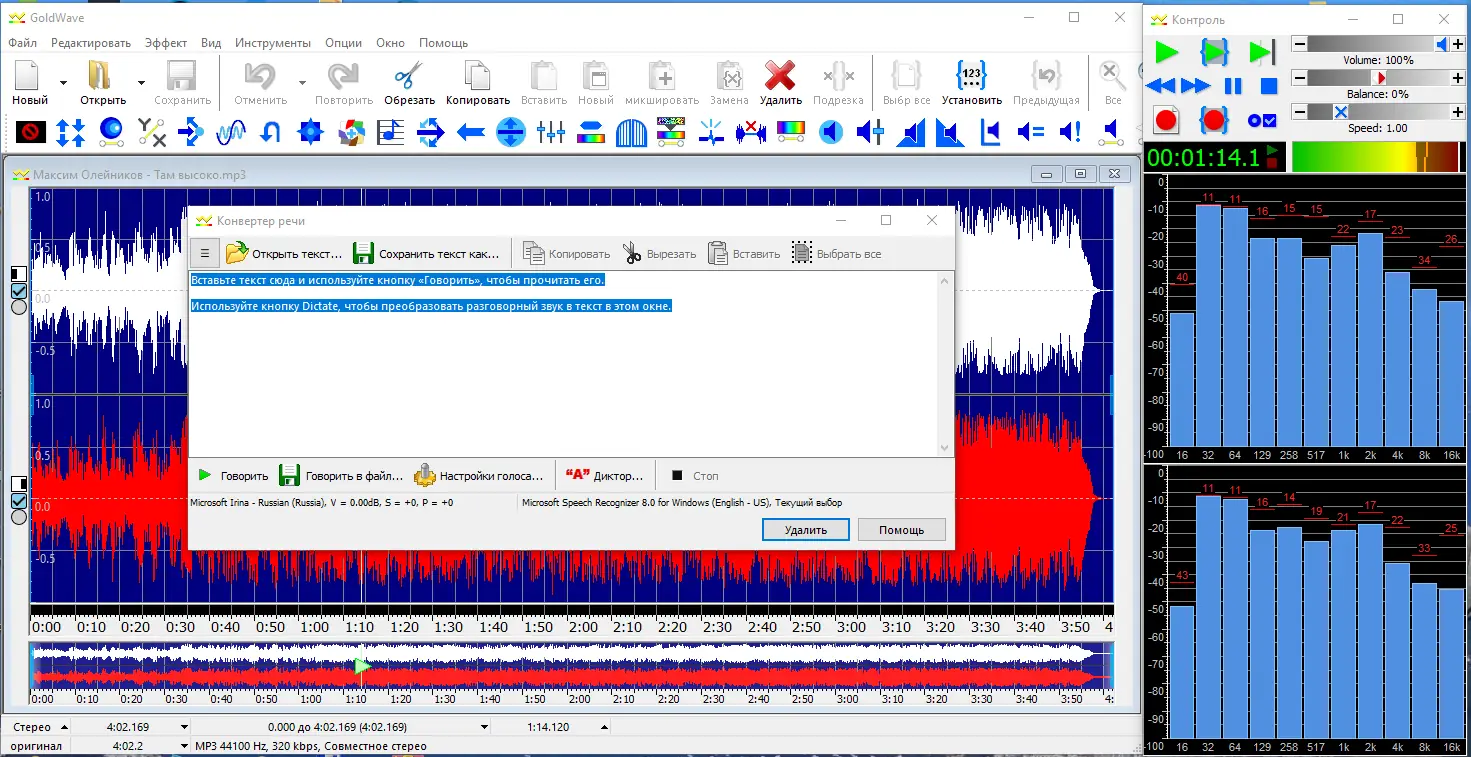Pause playback with the pause icon
This screenshot has width=1471, height=757.
pos(1233,87)
